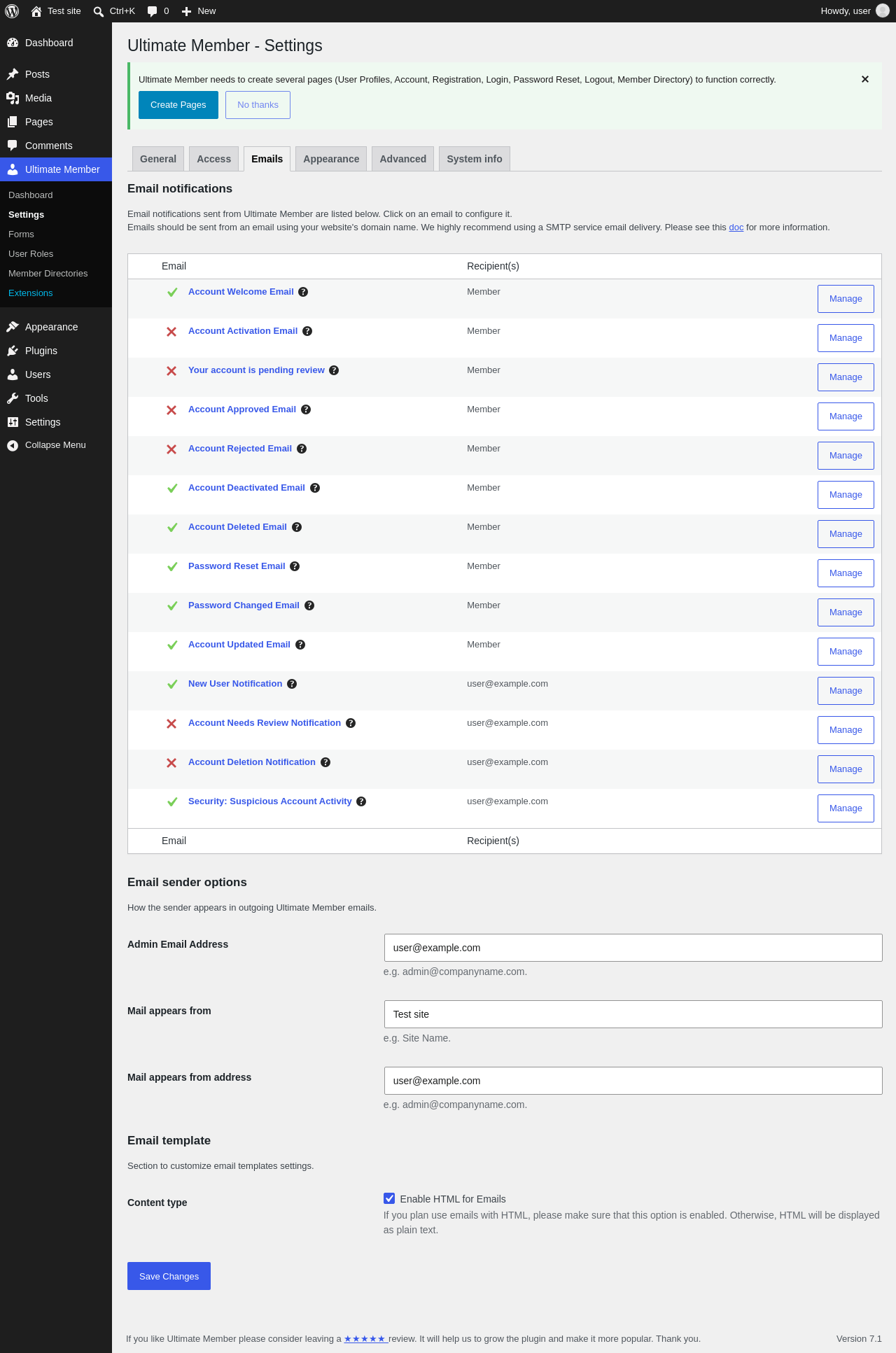The height and width of the screenshot is (1353, 896).
Task: Click disabled X for Account Activation Email
Action: pyautogui.click(x=171, y=332)
